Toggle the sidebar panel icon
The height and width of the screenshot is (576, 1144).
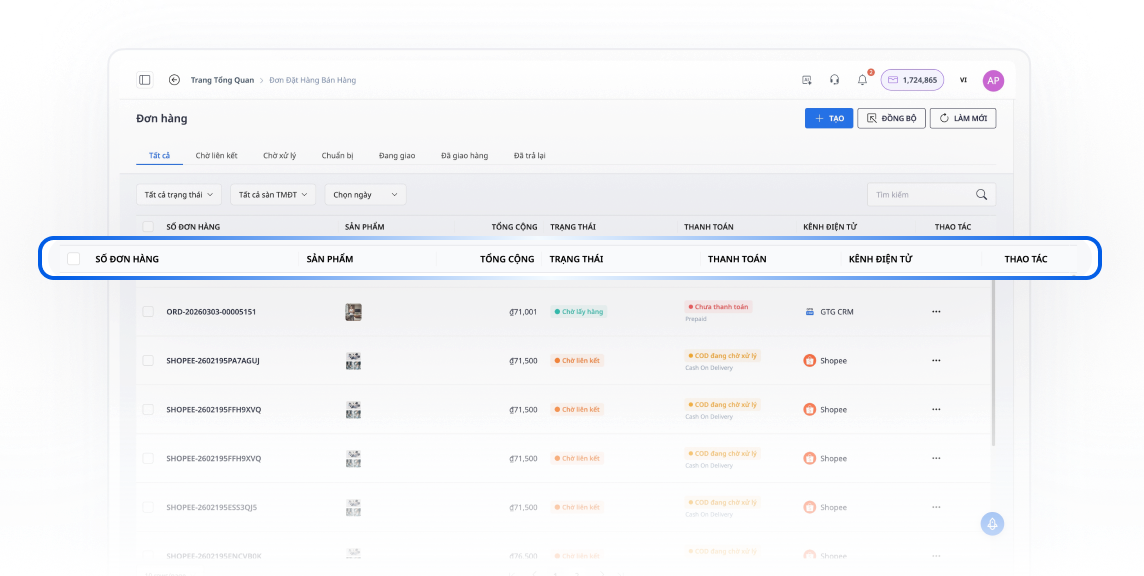coord(145,80)
